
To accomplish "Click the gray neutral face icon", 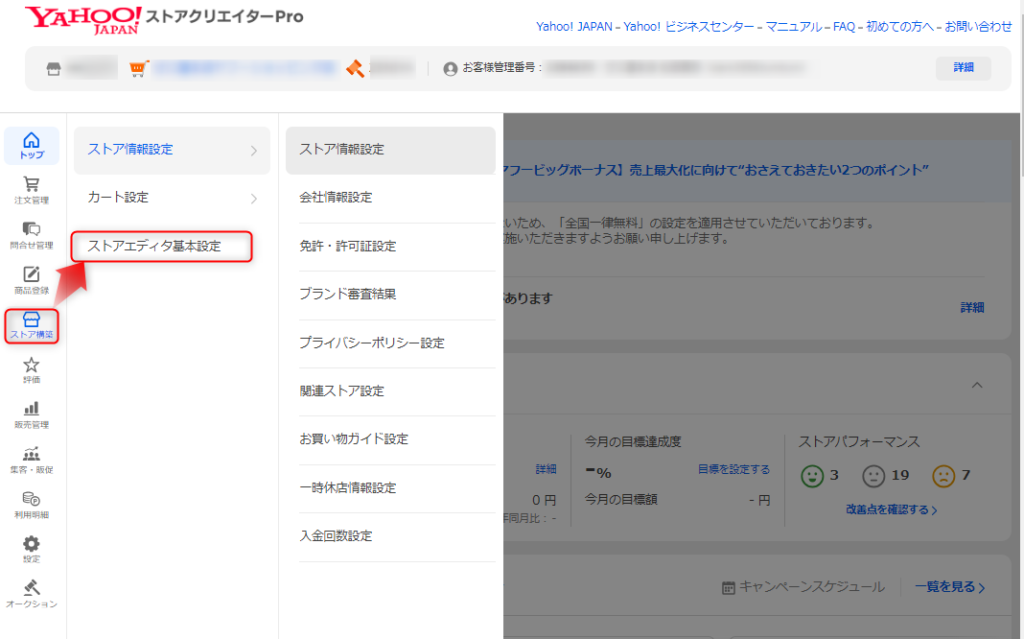I will point(873,476).
